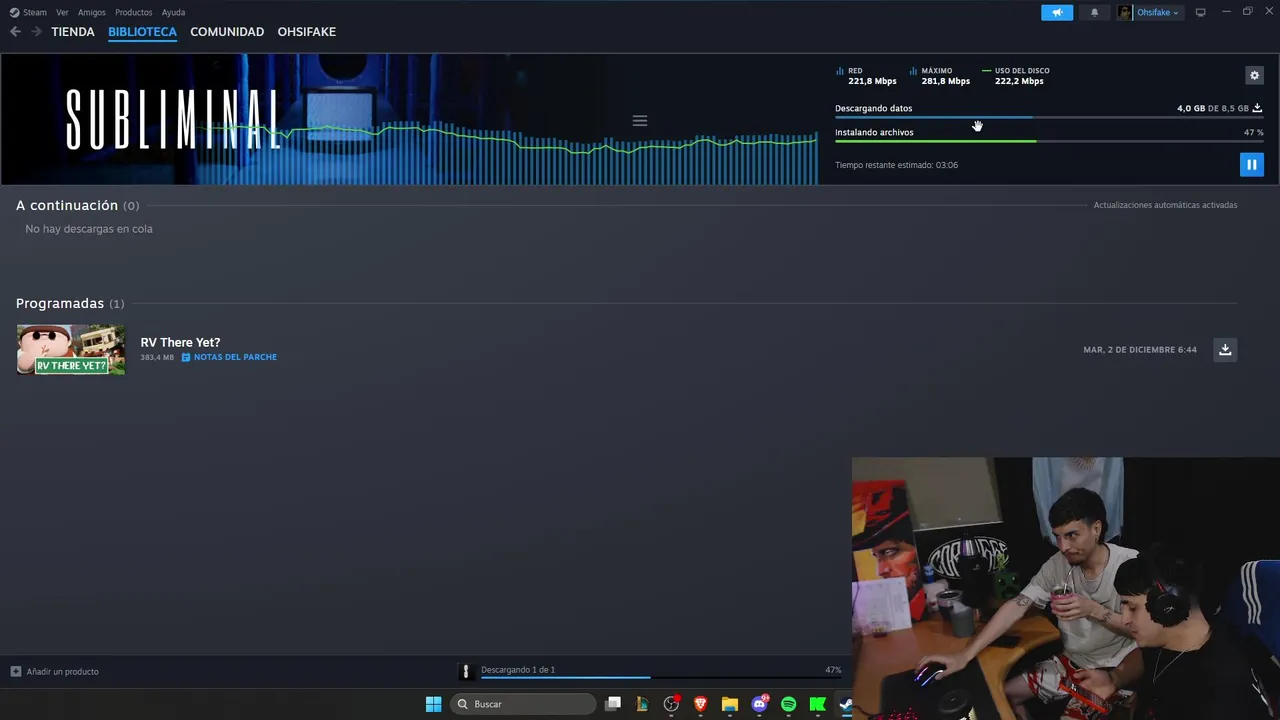Click the Instalando archivos progress bar
This screenshot has height=720, width=1280.
1049,141
